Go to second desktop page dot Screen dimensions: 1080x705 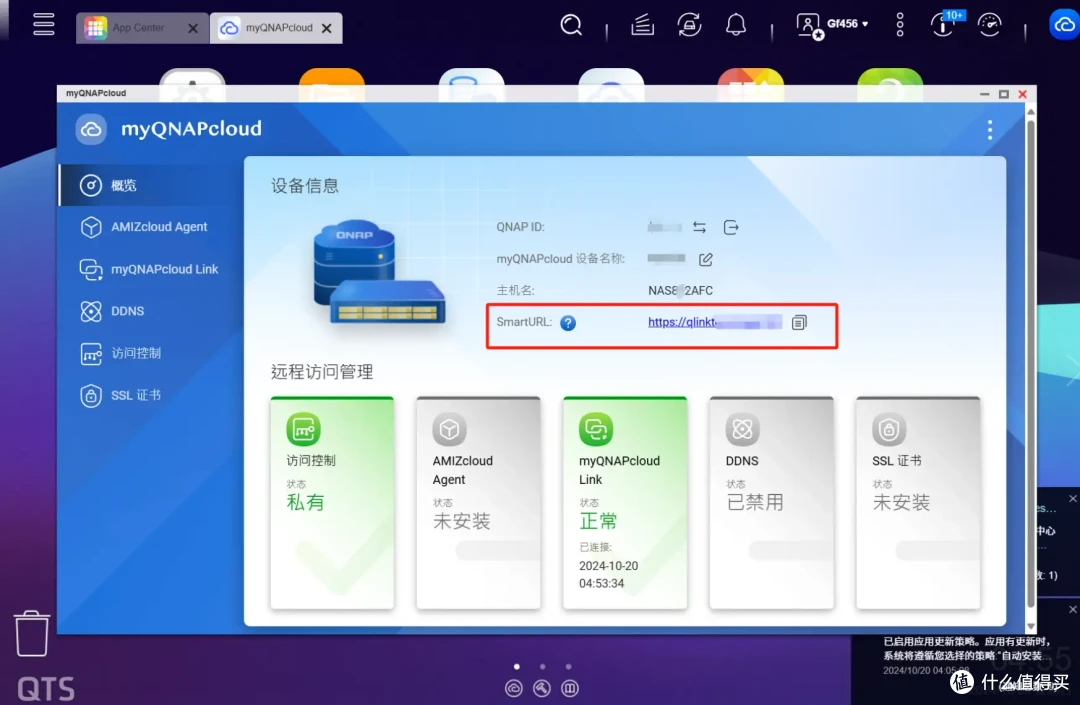tap(543, 666)
